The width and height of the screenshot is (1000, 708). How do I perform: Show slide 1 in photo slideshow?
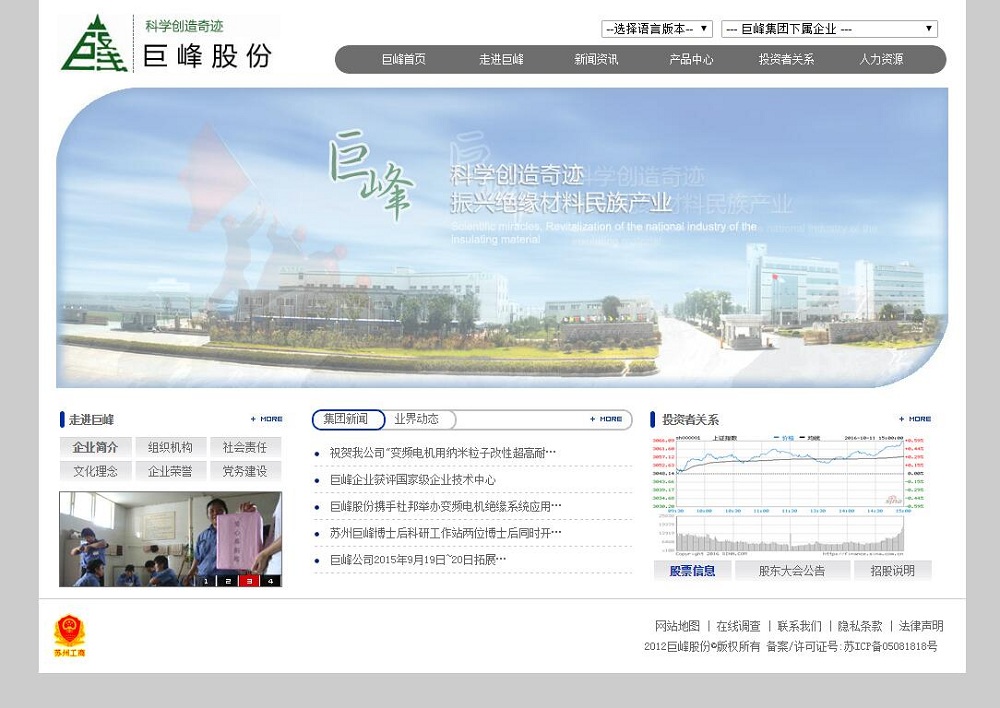pyautogui.click(x=206, y=581)
